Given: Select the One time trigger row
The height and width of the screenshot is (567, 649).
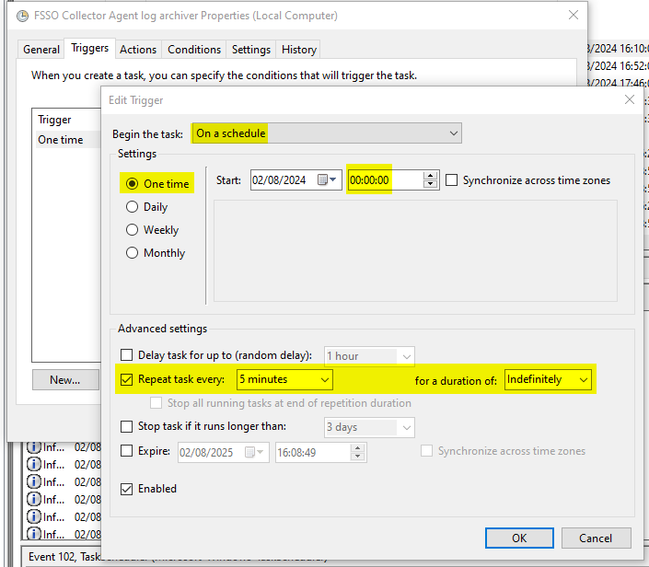Looking at the screenshot, I should pyautogui.click(x=66, y=139).
